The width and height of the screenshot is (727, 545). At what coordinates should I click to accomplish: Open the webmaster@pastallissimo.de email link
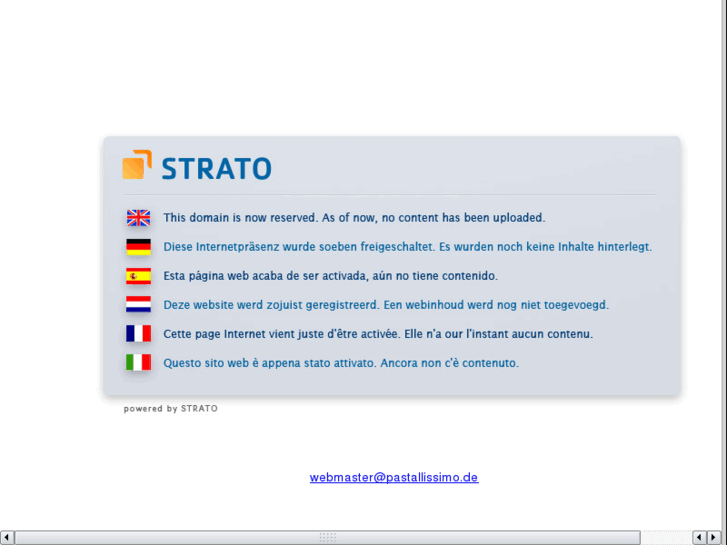[394, 477]
